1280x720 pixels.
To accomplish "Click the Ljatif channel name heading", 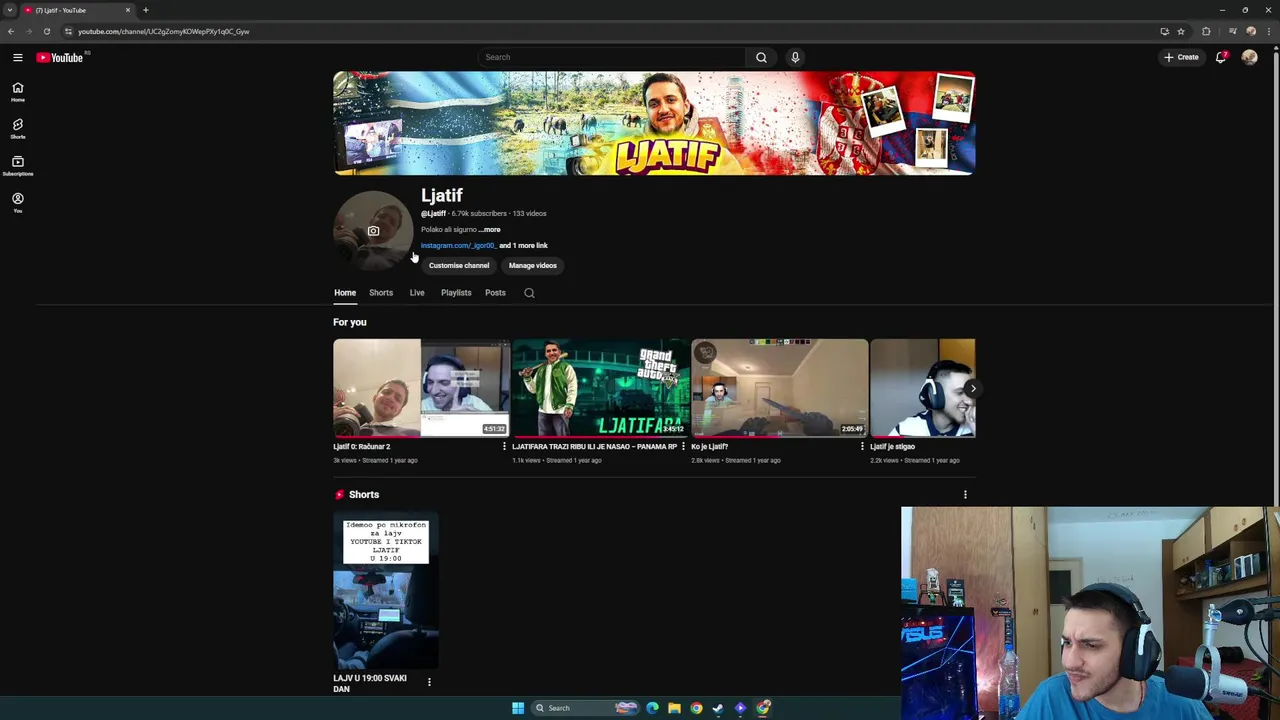I will [442, 196].
